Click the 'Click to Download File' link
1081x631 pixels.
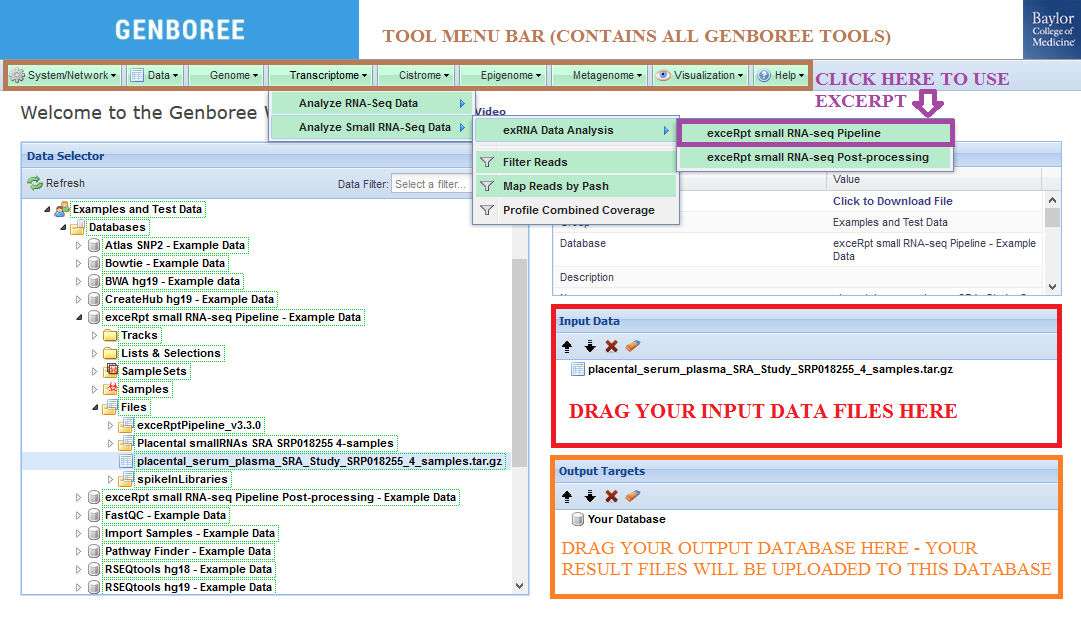892,201
